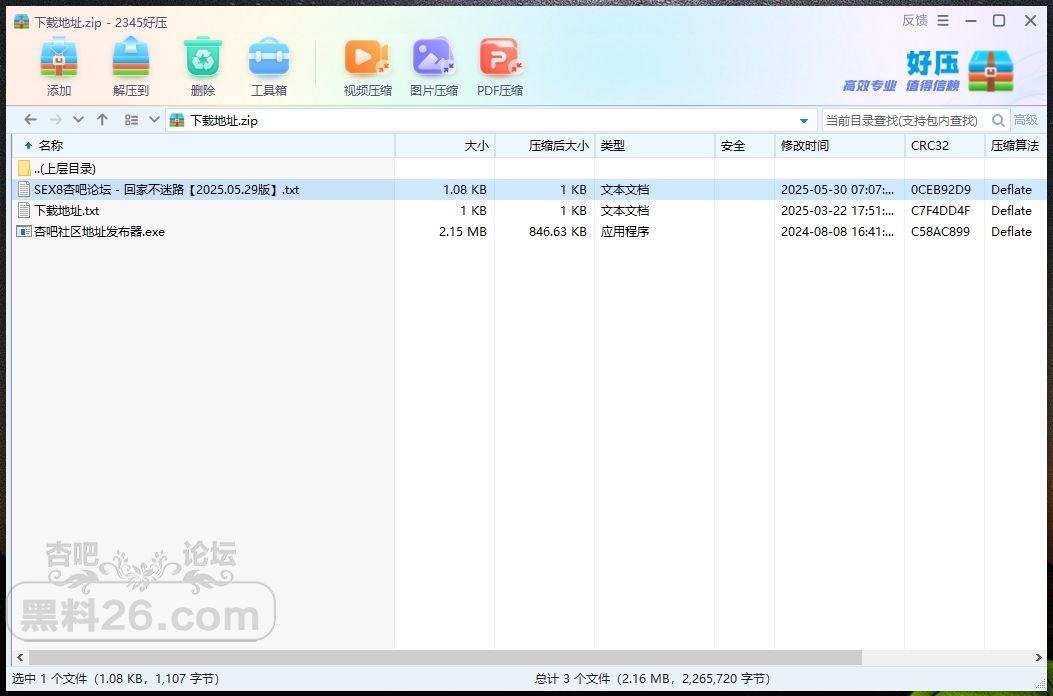1053x696 pixels.
Task: Sort by the CRC32 column header
Action: [944, 146]
